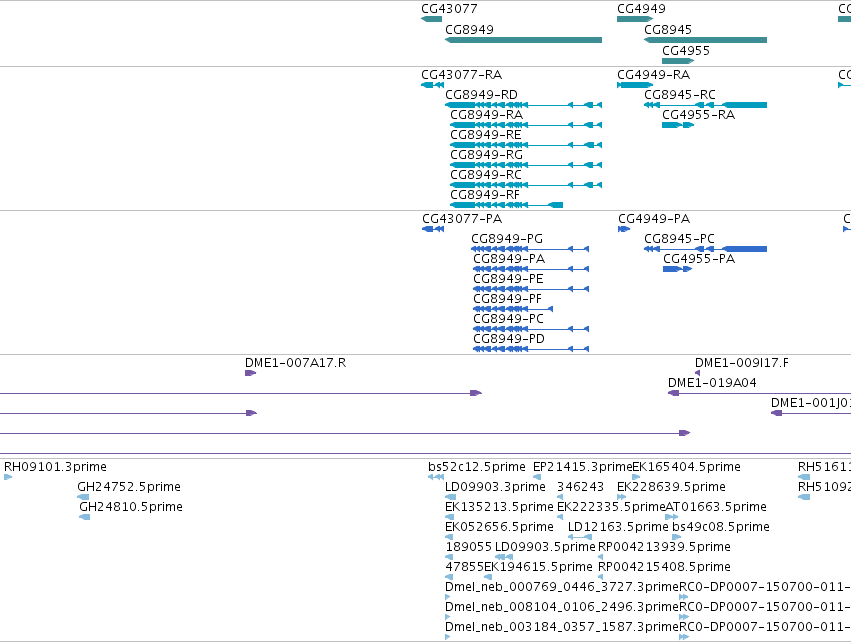Select the CG4949-RA transcript bar
This screenshot has width=851, height=642.
(x=634, y=85)
